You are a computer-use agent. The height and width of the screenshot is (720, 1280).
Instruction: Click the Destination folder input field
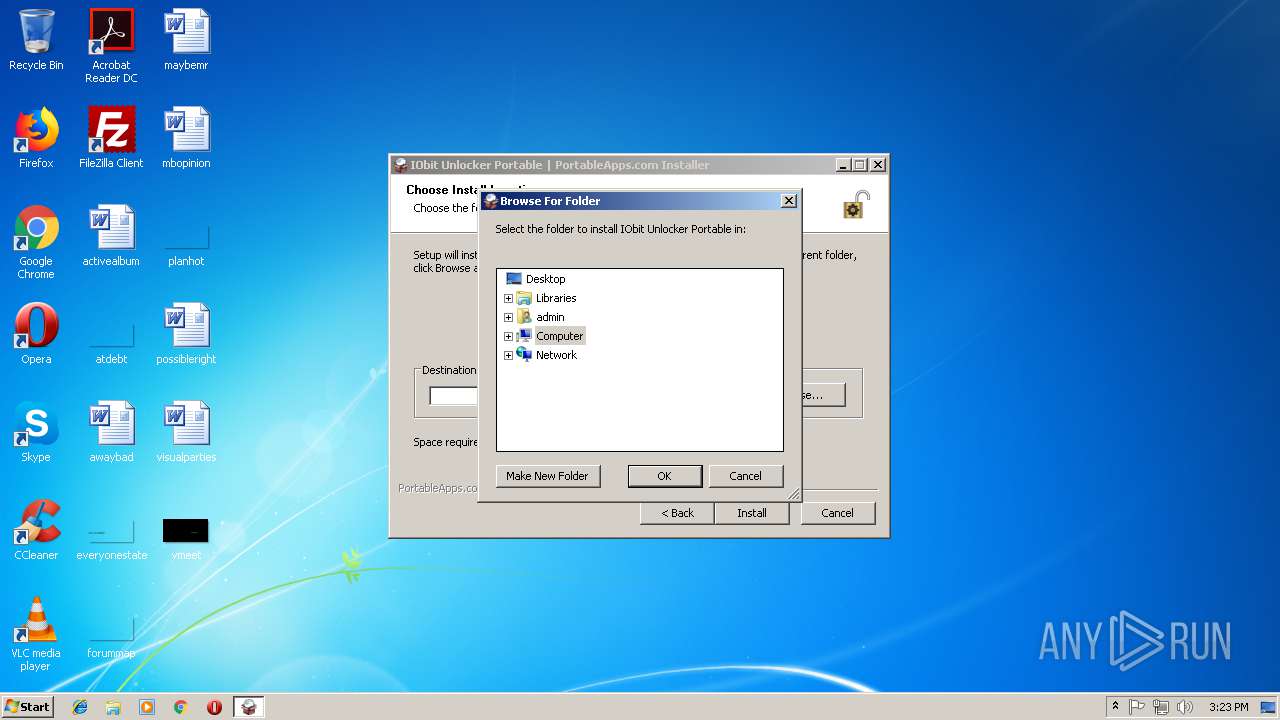click(x=454, y=396)
